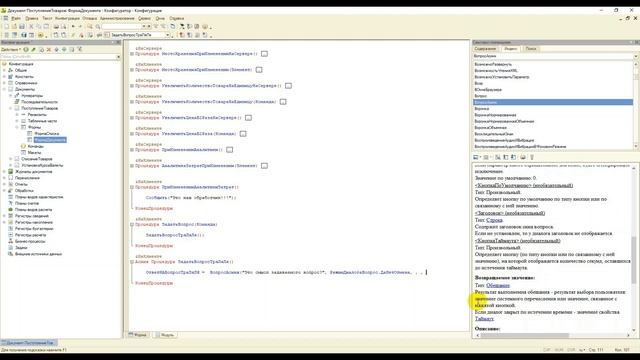Click the Find magnifier toolbar icon

point(90,27)
